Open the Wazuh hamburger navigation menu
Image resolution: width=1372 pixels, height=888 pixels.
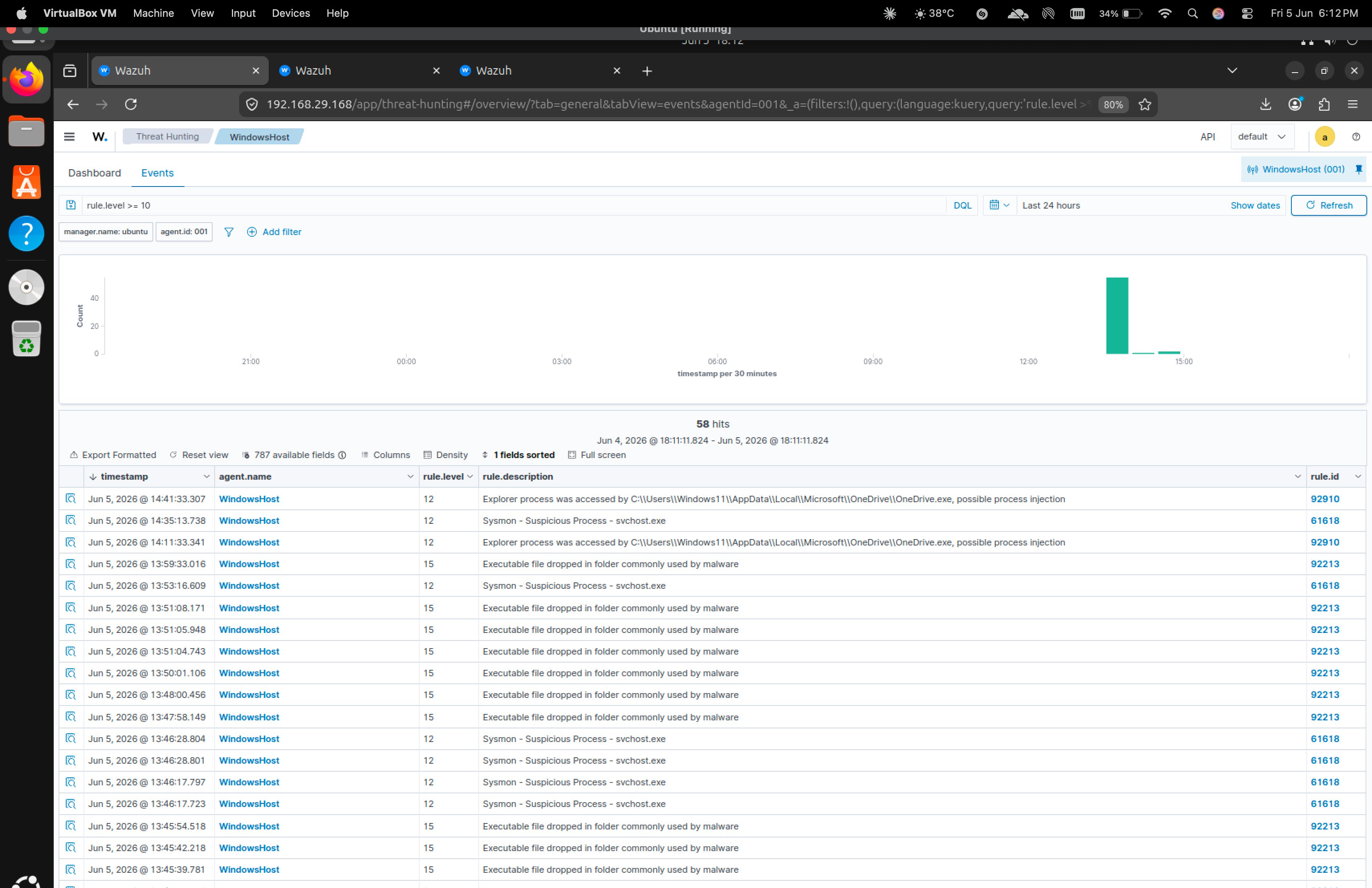(69, 137)
